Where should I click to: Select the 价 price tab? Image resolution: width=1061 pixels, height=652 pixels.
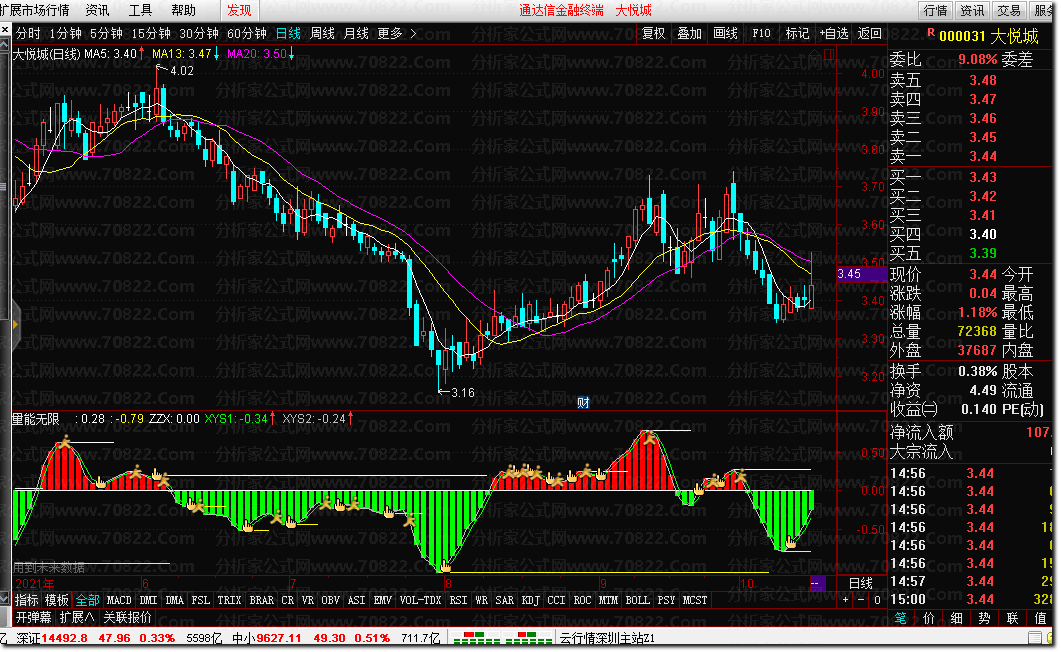point(928,618)
